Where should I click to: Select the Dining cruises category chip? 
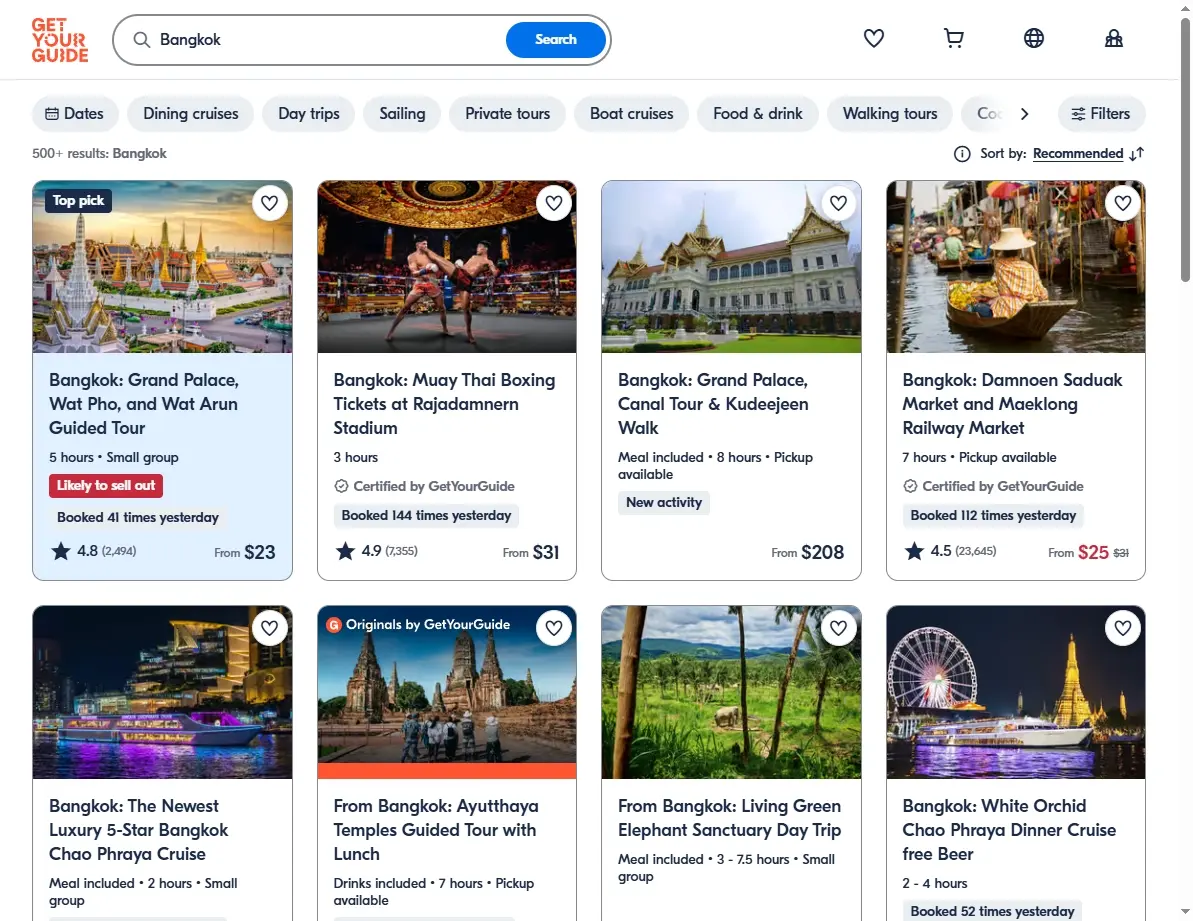click(190, 114)
